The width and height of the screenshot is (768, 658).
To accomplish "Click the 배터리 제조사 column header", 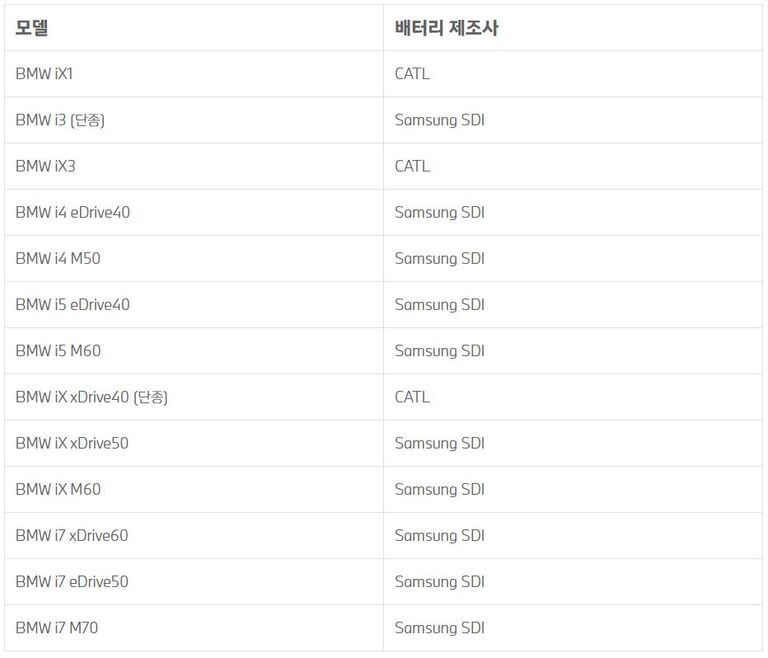I will 446,28.
